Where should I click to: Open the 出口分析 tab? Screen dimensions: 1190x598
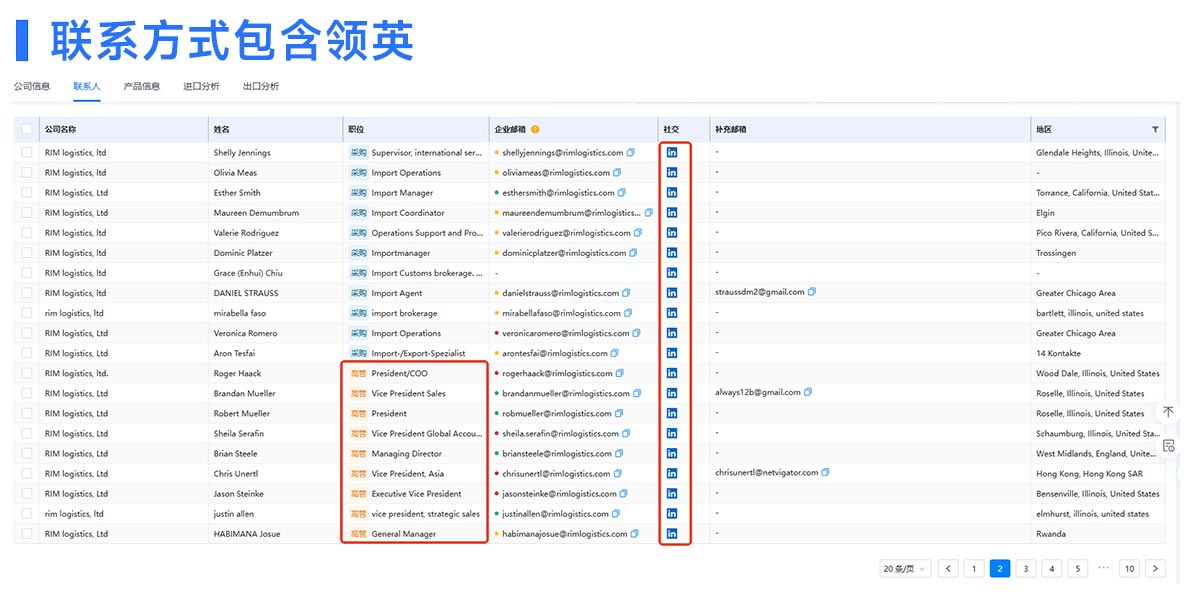tap(261, 87)
